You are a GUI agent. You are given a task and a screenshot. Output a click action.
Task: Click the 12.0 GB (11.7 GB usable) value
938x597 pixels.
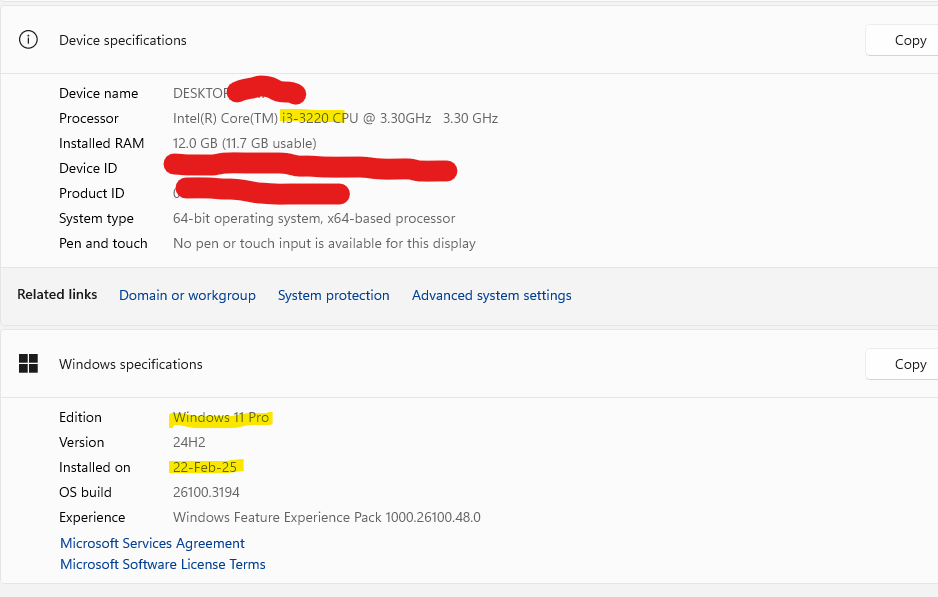tap(245, 144)
